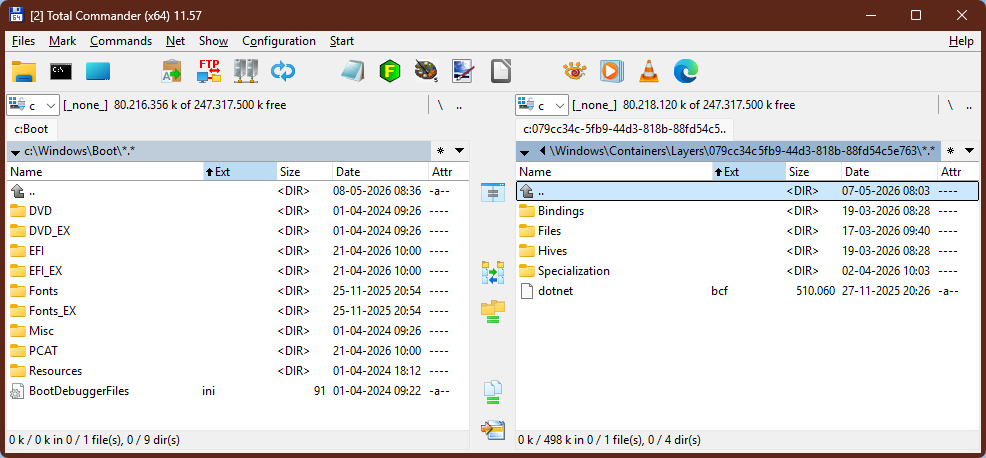Open the Show menu
The image size is (986, 458).
(x=213, y=41)
